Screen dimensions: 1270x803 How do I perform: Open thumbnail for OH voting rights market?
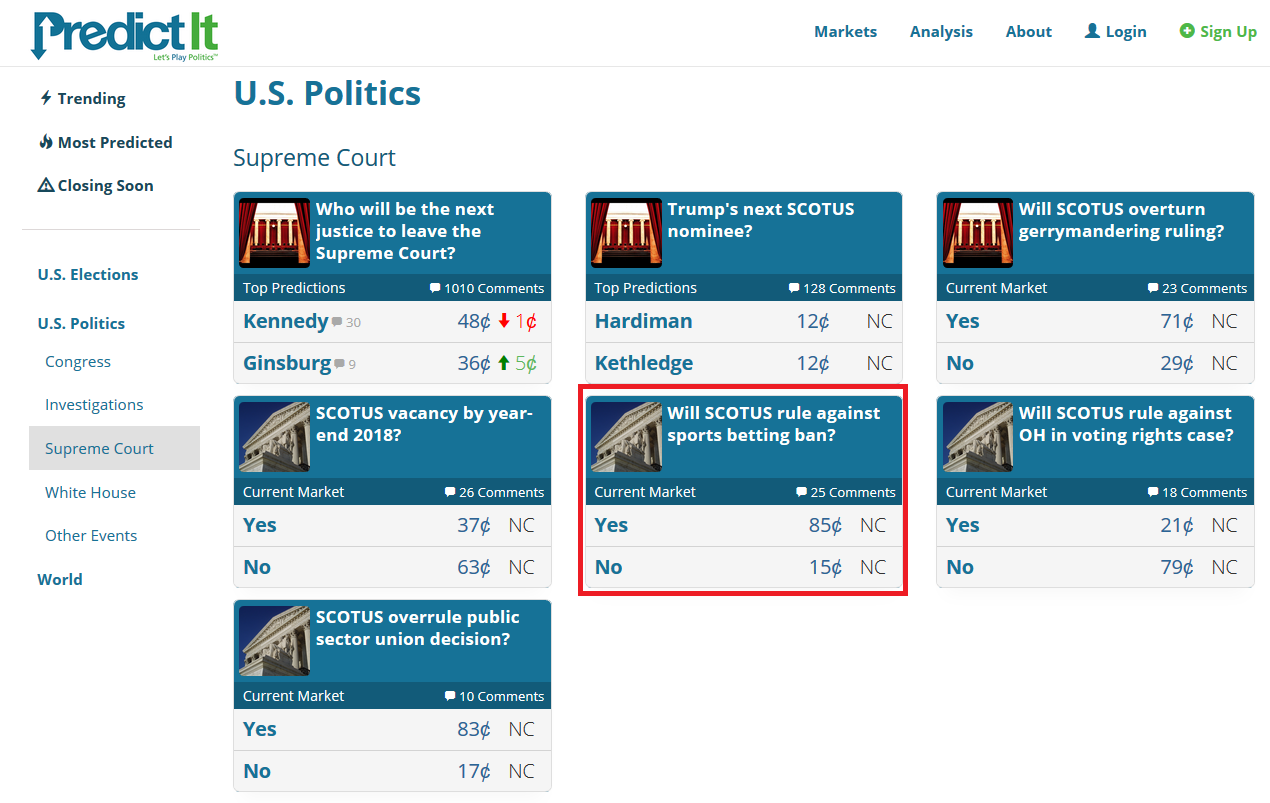[977, 437]
